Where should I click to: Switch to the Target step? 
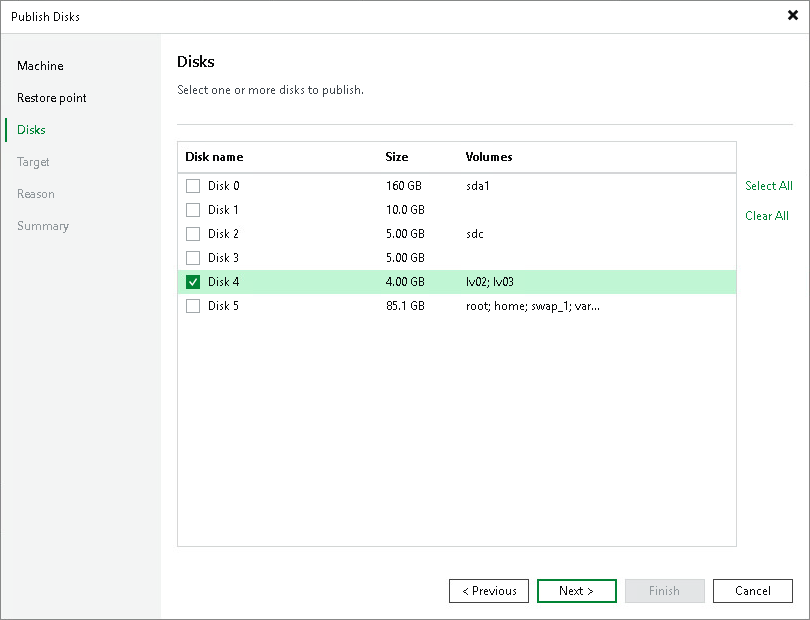(x=33, y=161)
